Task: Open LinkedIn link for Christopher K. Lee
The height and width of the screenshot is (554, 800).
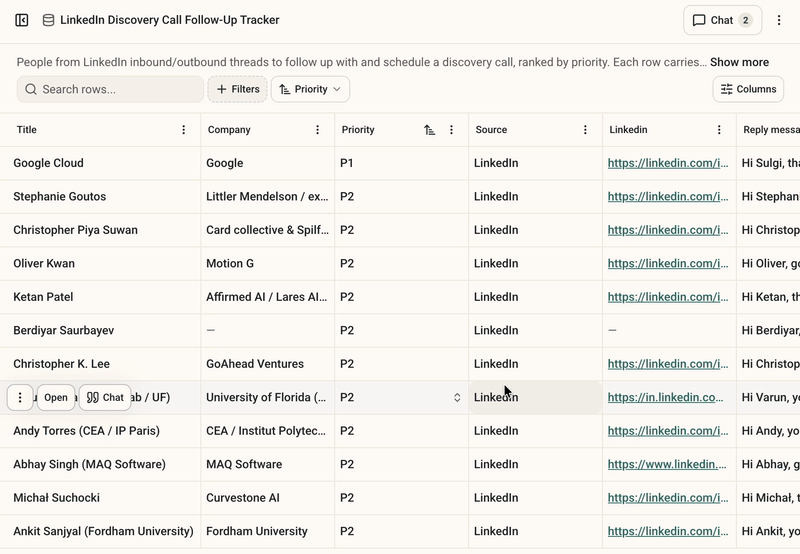Action: (x=668, y=364)
